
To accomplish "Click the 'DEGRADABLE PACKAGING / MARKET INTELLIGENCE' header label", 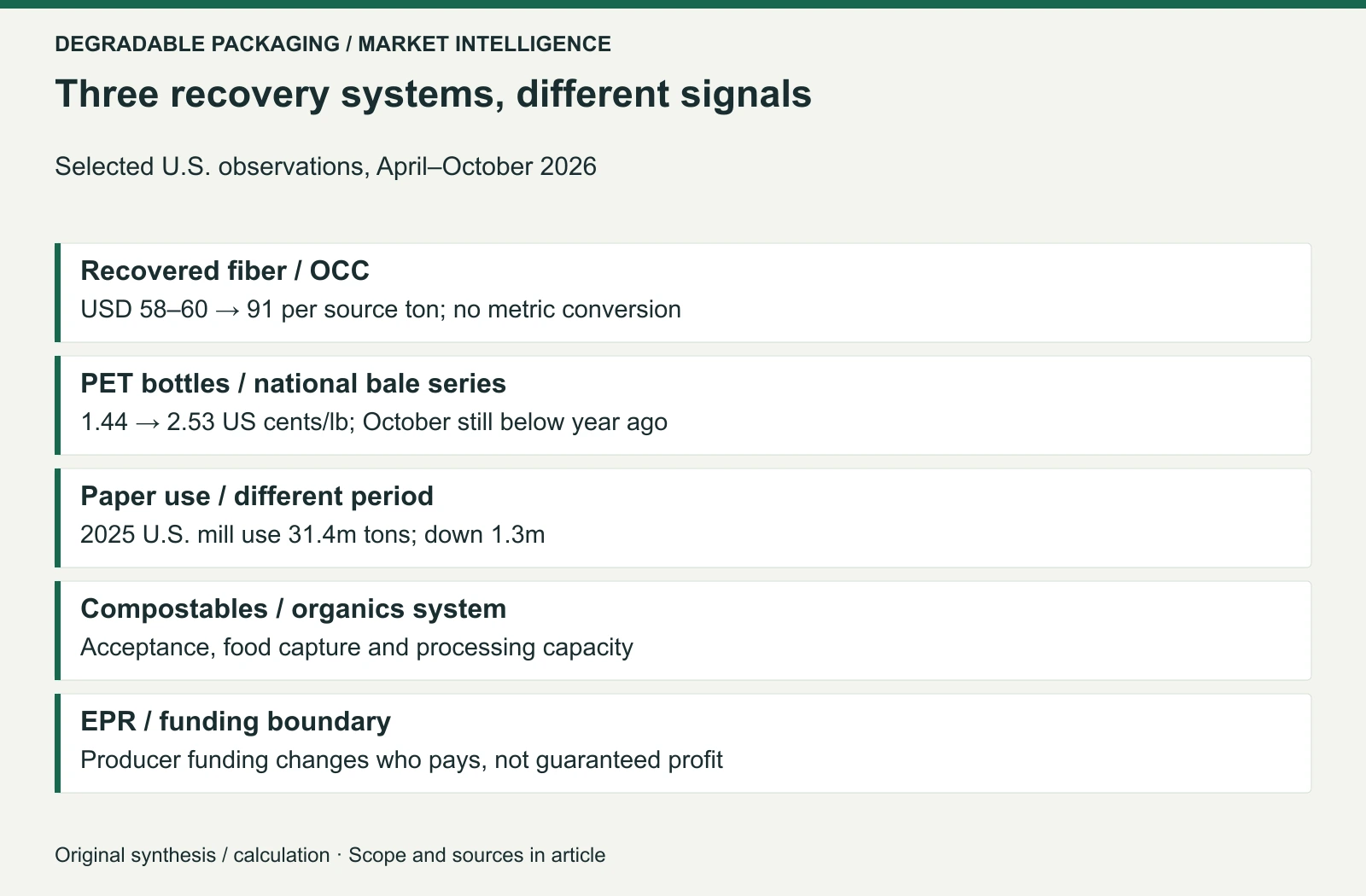I will (x=333, y=44).
